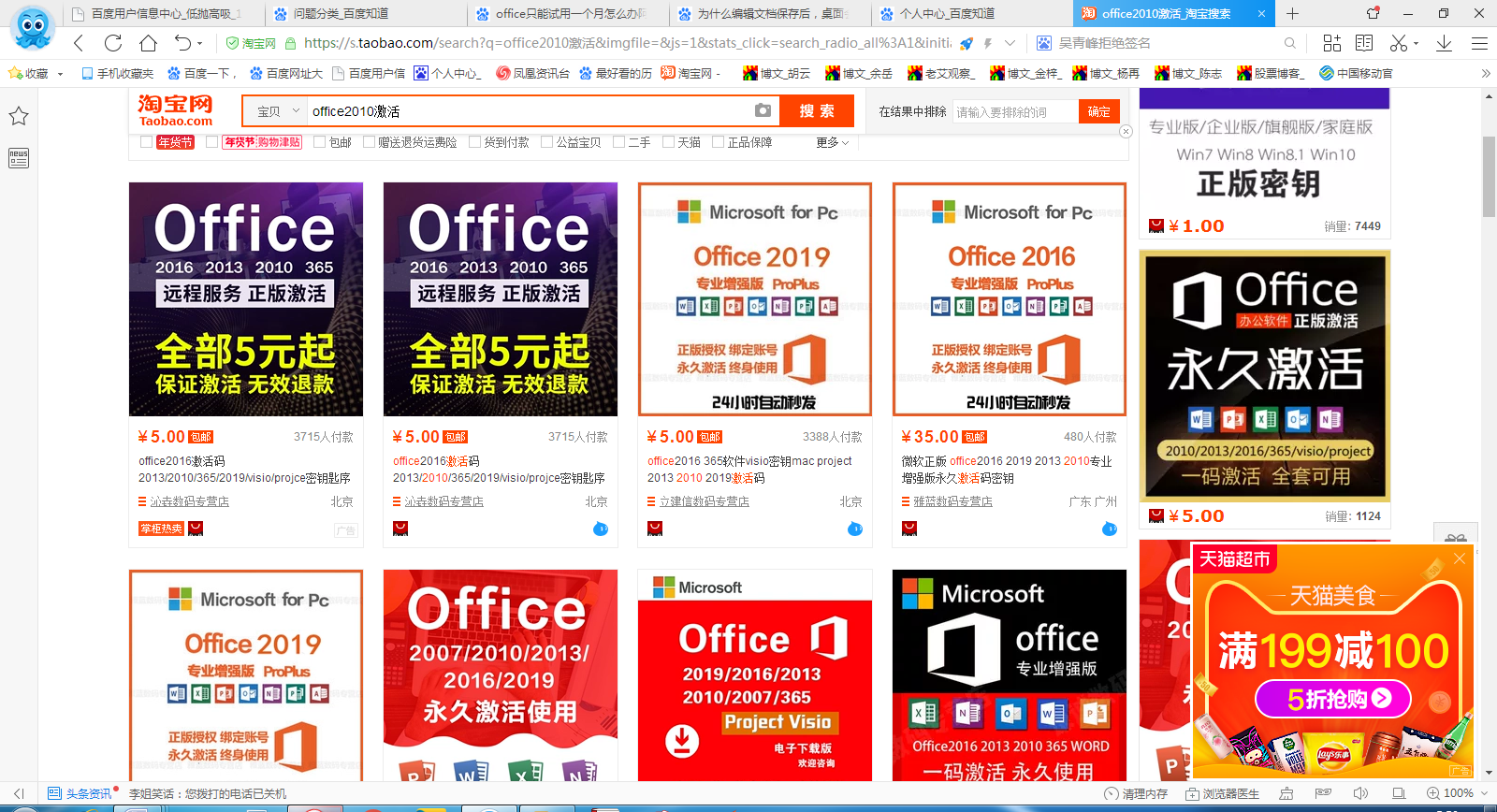
Task: Click the scissors screenshot tool icon
Action: (x=1399, y=43)
